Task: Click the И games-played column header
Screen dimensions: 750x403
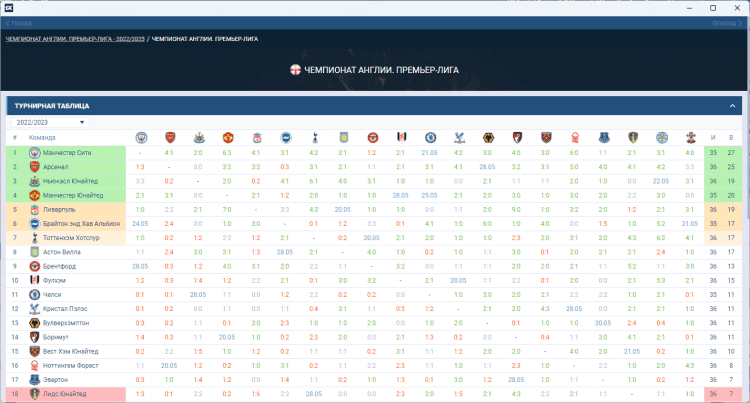Action: pyautogui.click(x=713, y=138)
